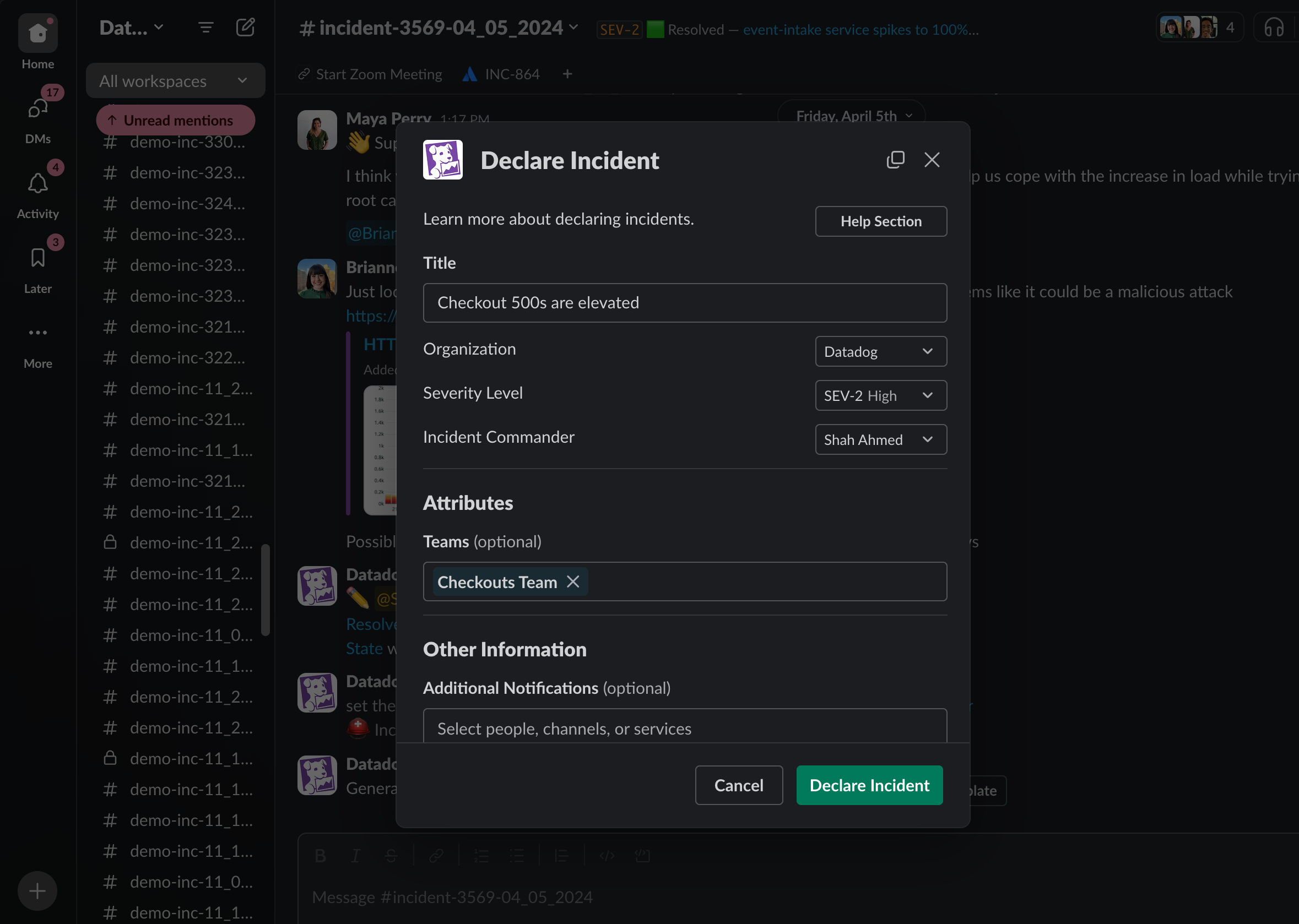Open the Activity panel
The image size is (1299, 924).
click(37, 183)
